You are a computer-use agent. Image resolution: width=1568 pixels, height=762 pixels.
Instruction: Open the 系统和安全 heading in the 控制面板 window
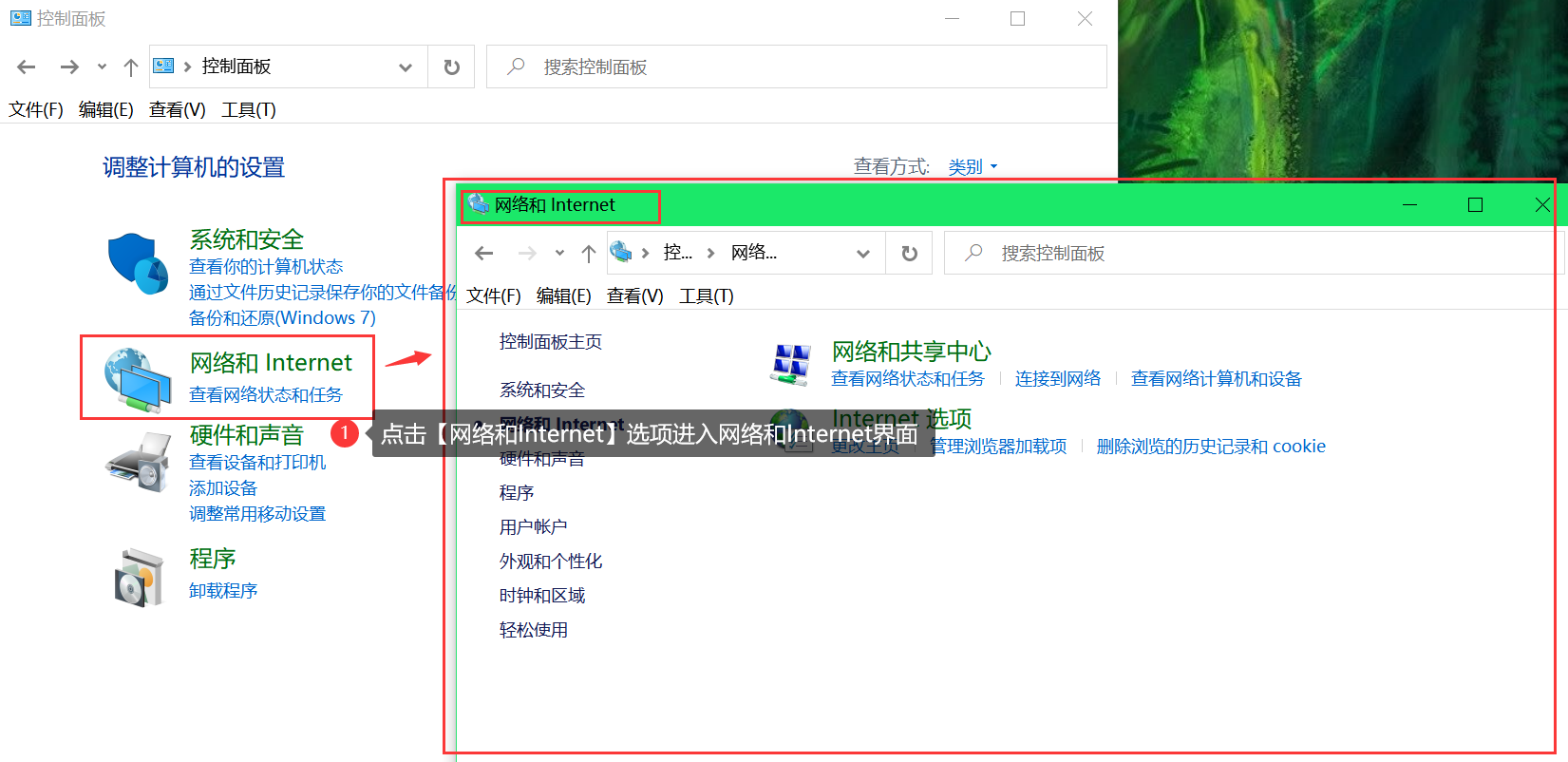[x=247, y=239]
